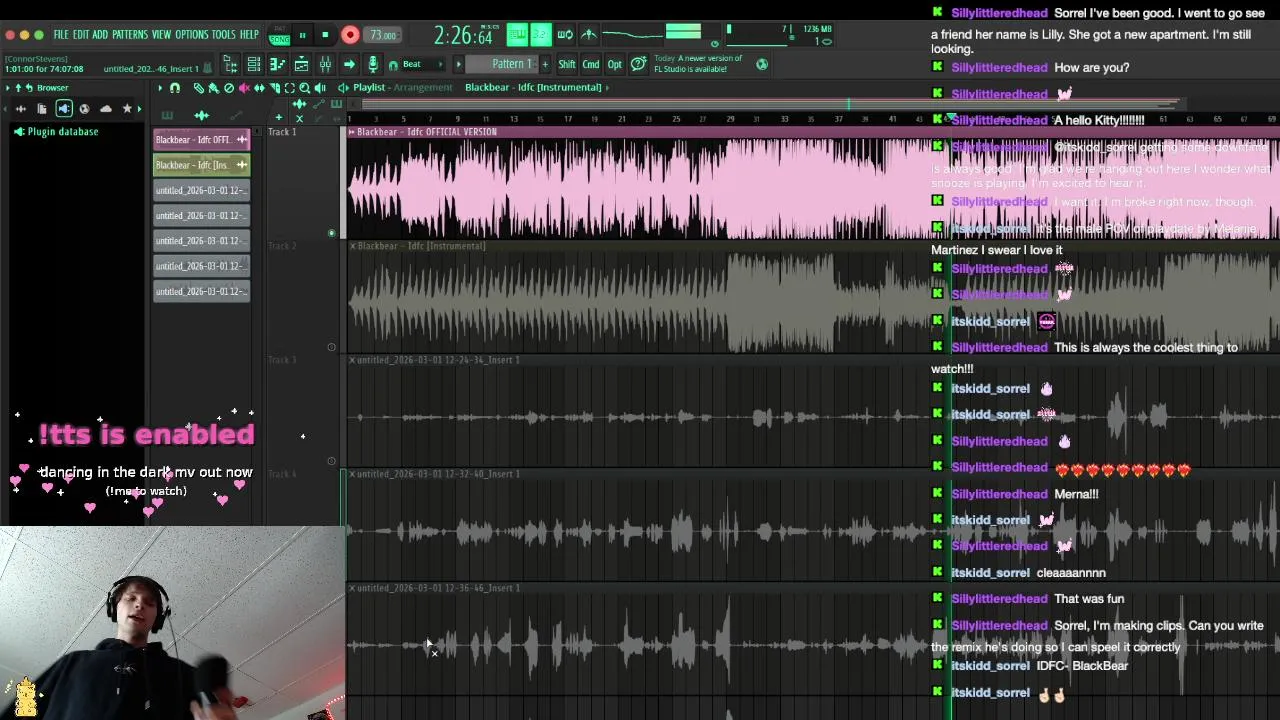The width and height of the screenshot is (1280, 720).
Task: Toggle the playlist magnet snap button
Action: [x=175, y=88]
